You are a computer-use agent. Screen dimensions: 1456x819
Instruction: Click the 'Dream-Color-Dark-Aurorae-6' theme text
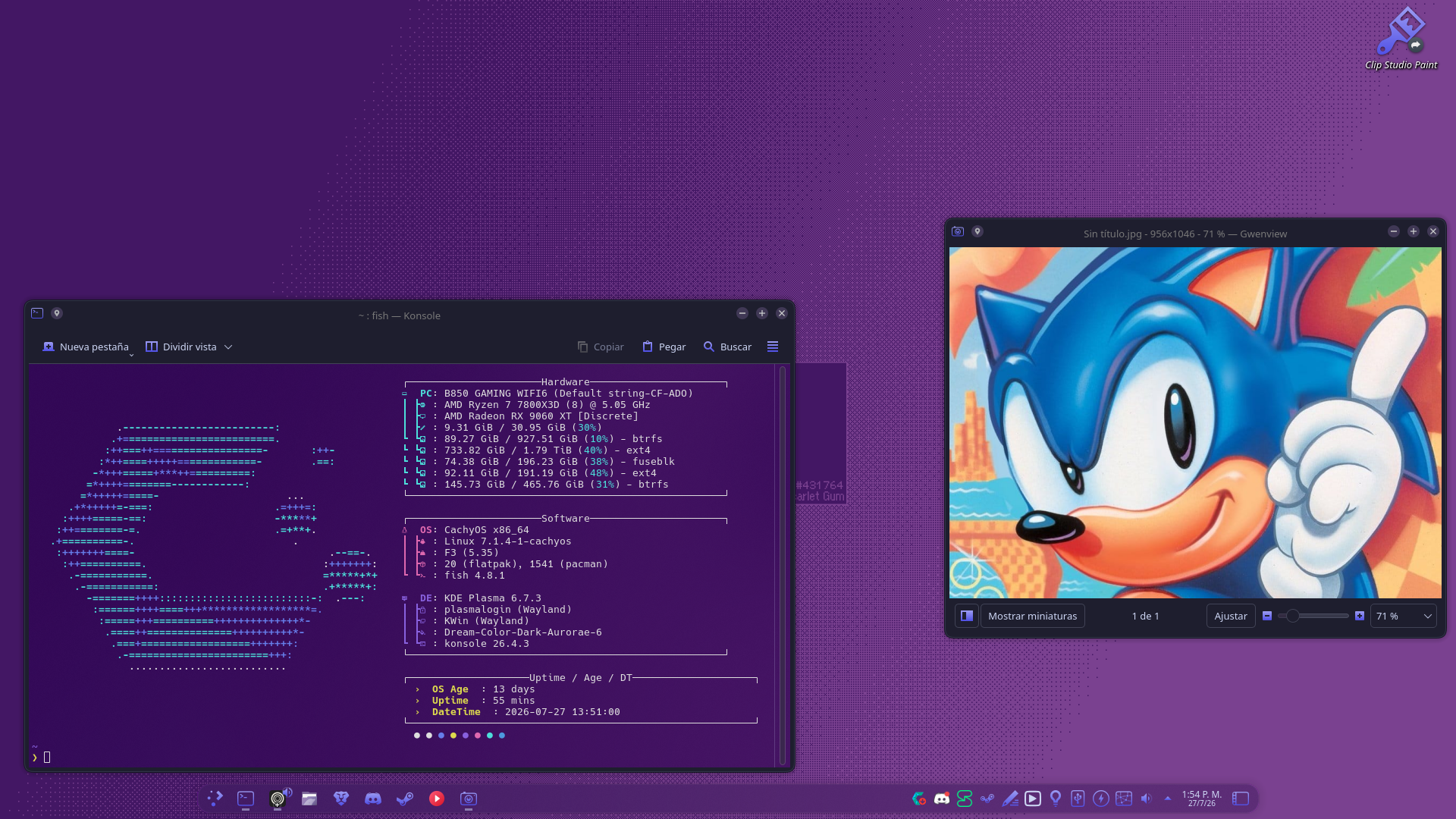(x=523, y=632)
